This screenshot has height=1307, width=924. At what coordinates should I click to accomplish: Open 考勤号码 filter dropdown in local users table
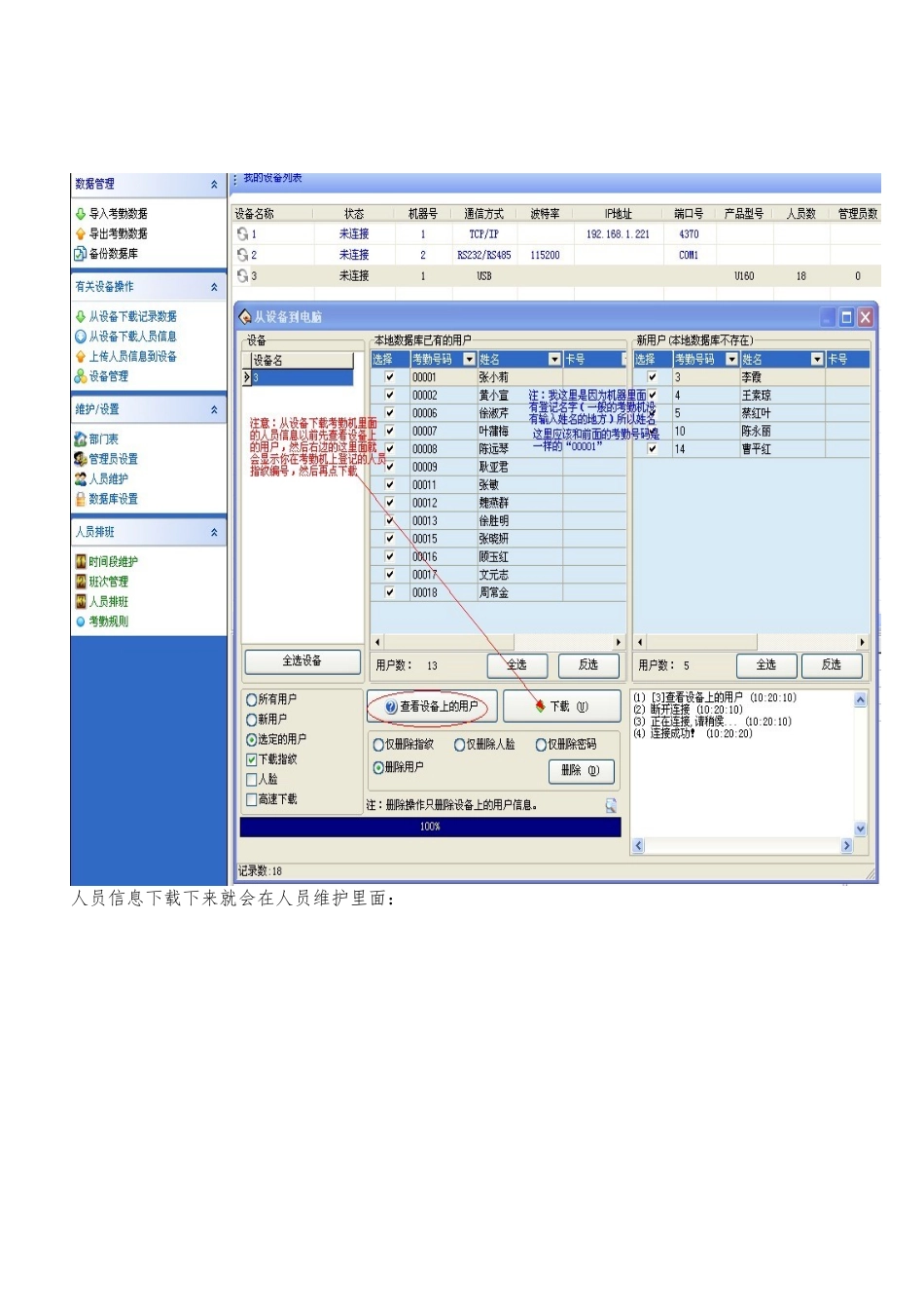(x=470, y=360)
